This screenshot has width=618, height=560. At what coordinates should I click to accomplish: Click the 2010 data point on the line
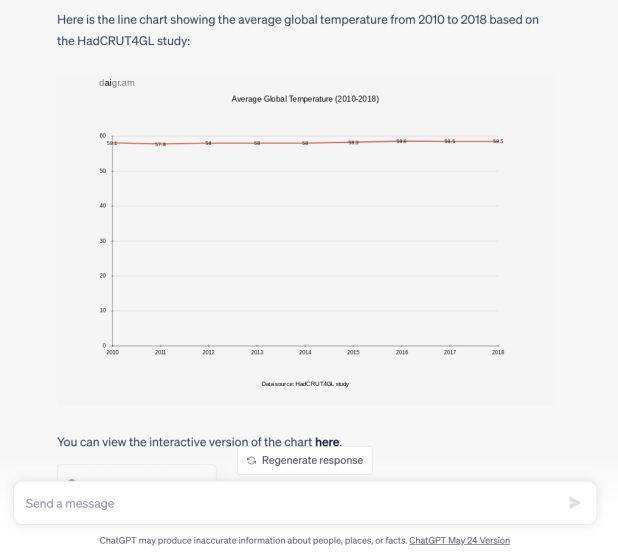point(112,143)
